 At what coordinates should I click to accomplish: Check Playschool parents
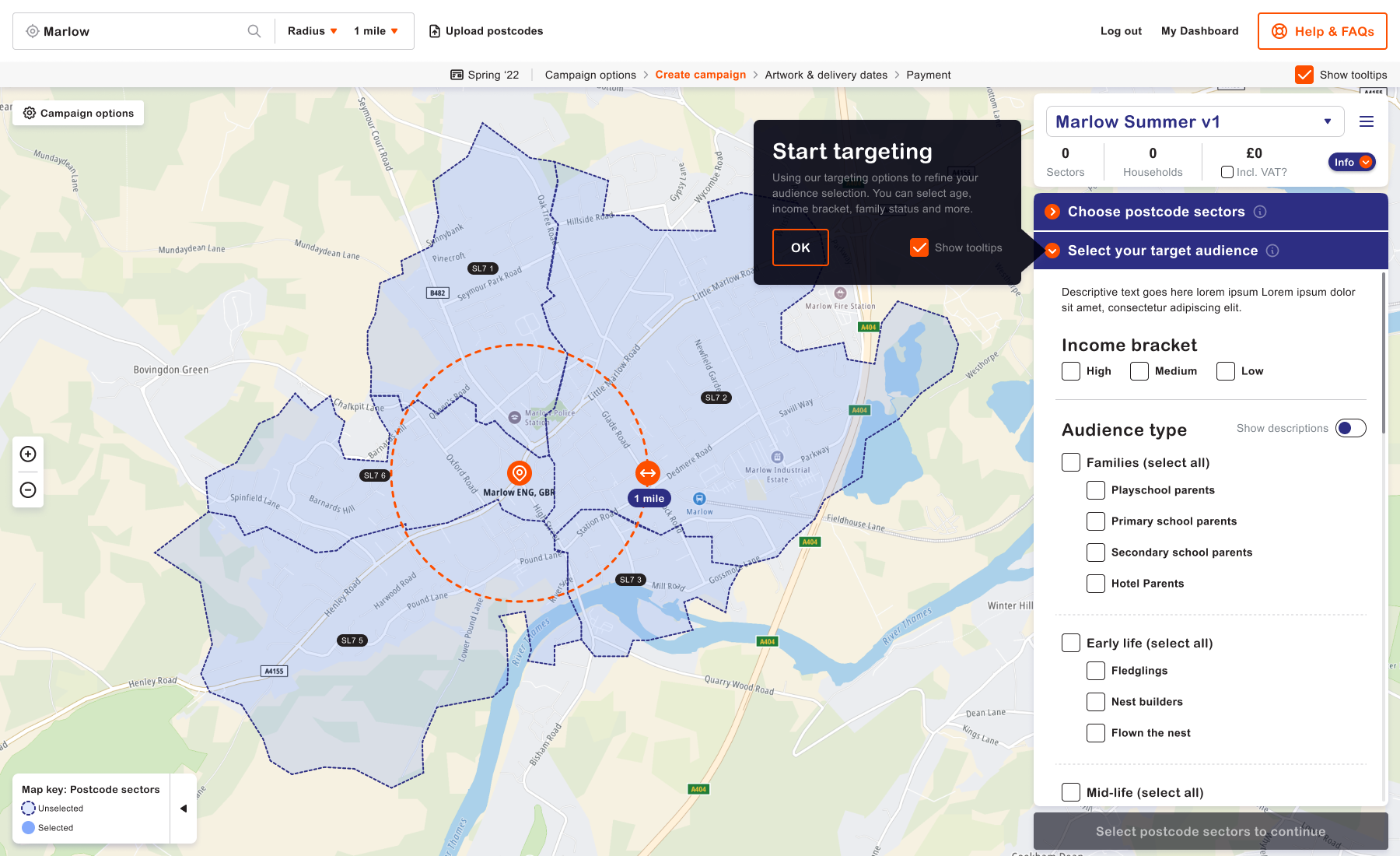[1096, 490]
